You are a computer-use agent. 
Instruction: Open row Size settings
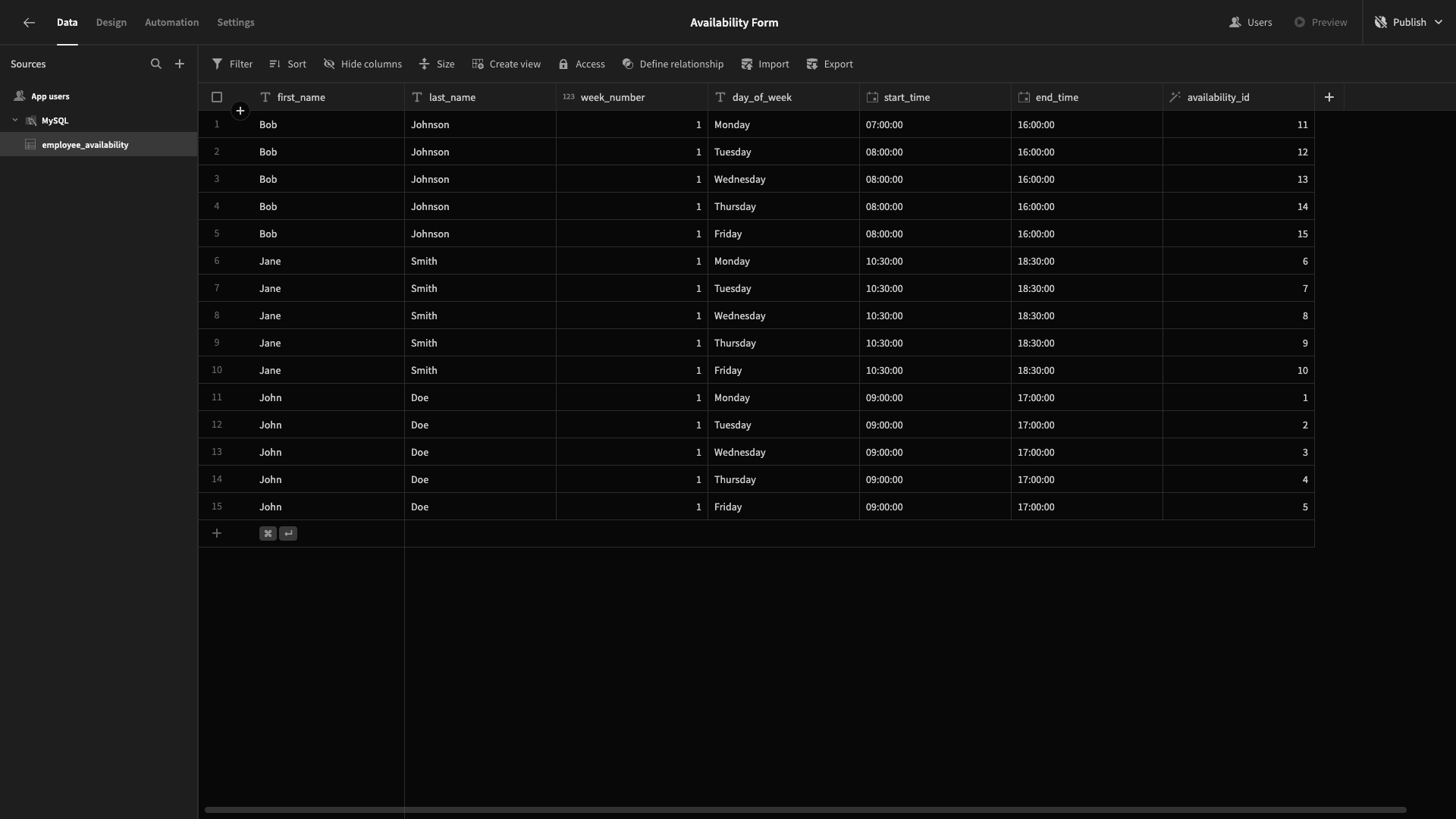pyautogui.click(x=437, y=64)
